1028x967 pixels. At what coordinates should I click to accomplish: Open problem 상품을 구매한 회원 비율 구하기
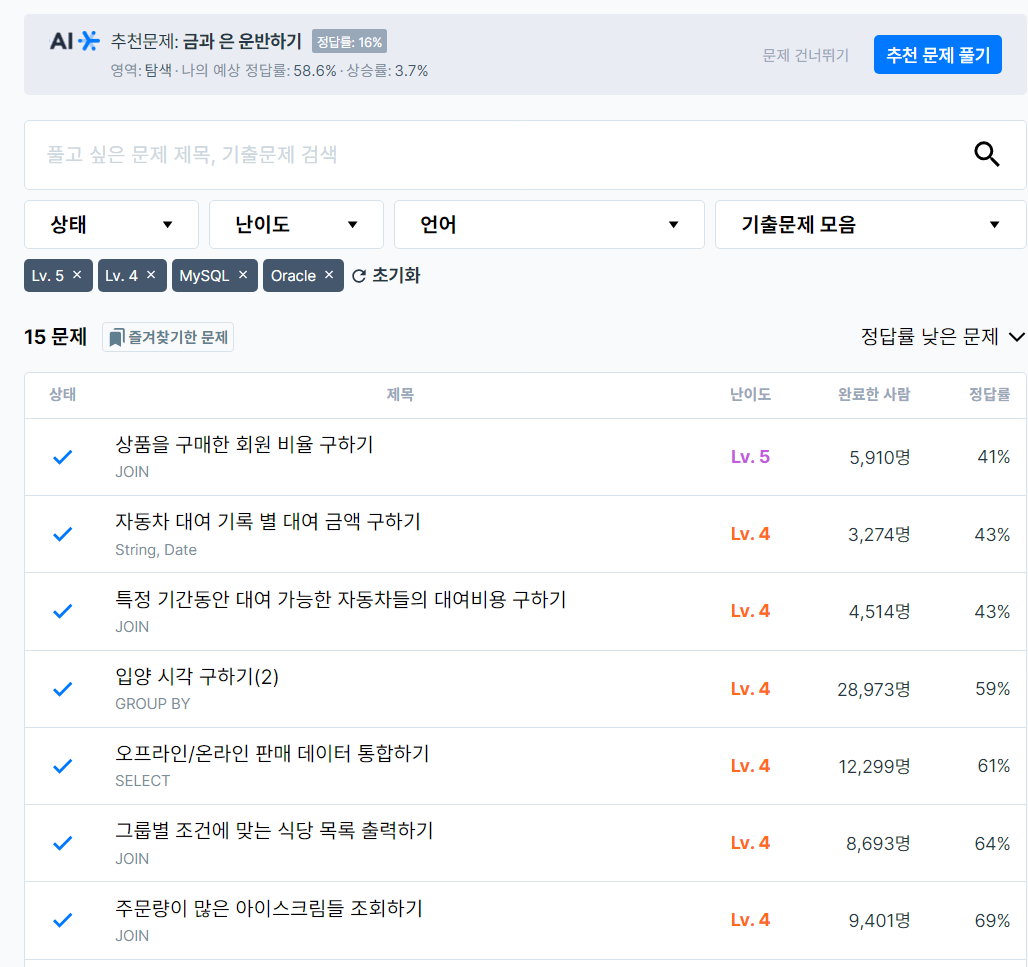(x=245, y=444)
